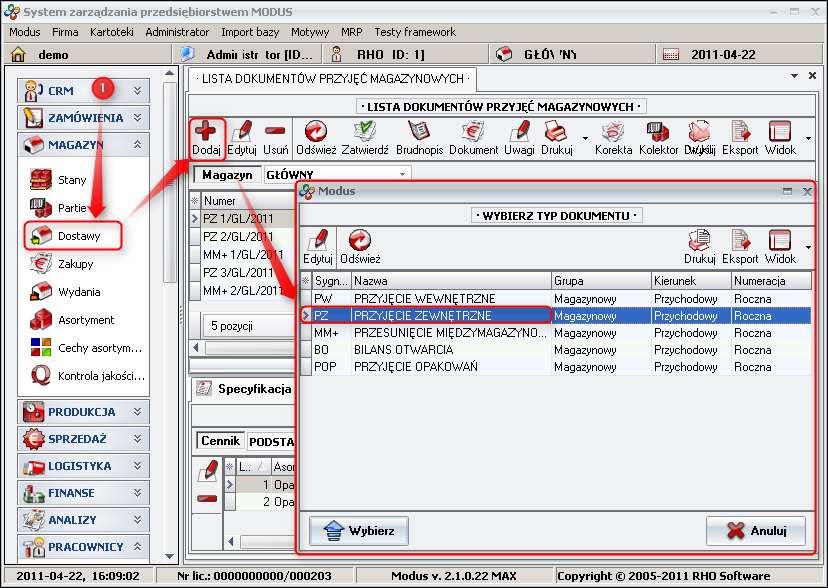
Task: Click the Korekta correction icon
Action: click(x=613, y=136)
